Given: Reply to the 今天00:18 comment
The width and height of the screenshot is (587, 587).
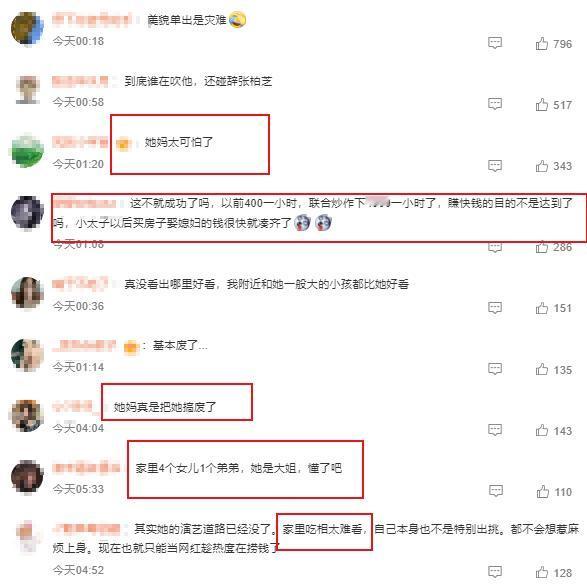Looking at the screenshot, I should [x=495, y=43].
